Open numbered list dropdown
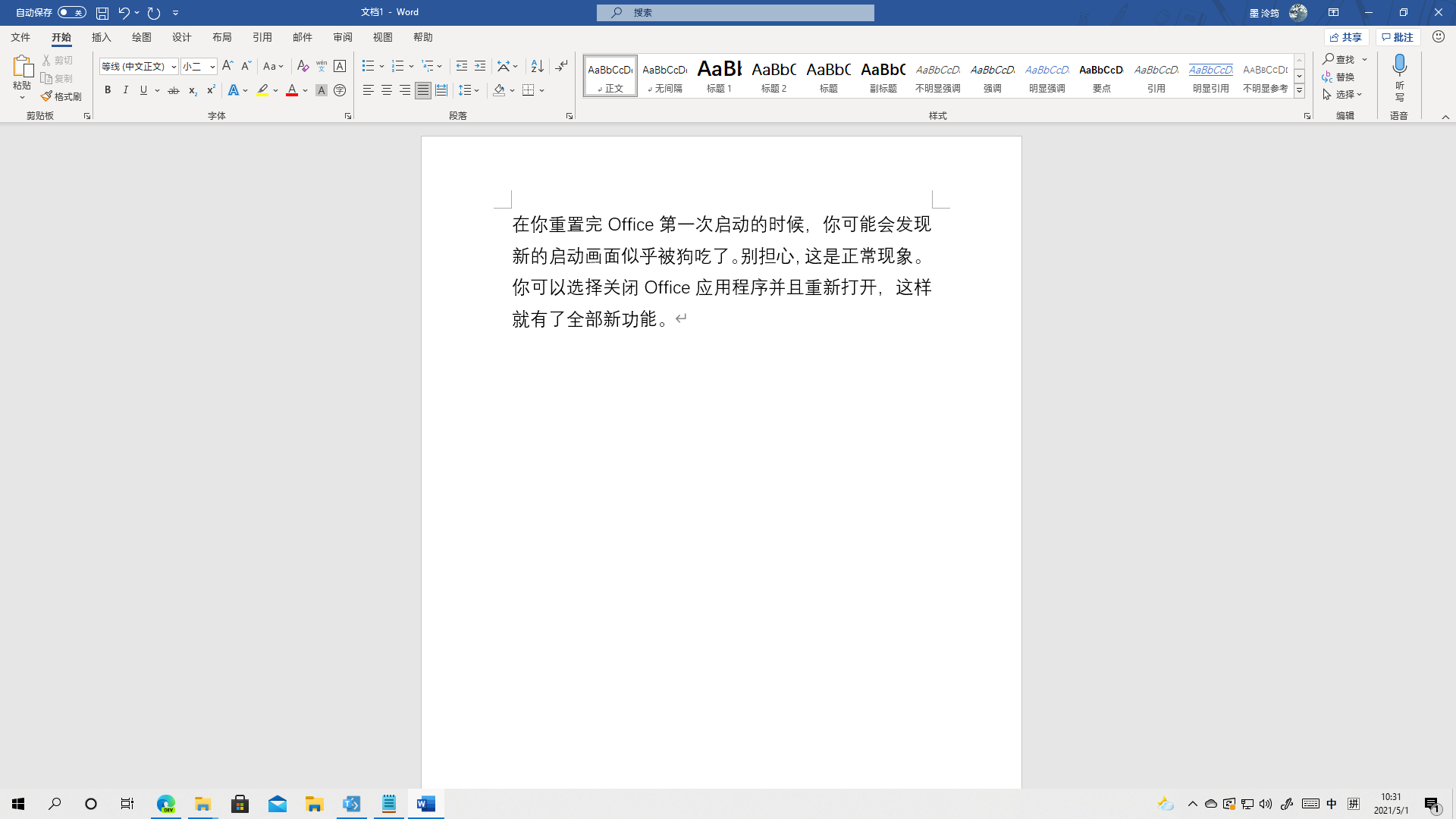The width and height of the screenshot is (1456, 819). click(411, 66)
